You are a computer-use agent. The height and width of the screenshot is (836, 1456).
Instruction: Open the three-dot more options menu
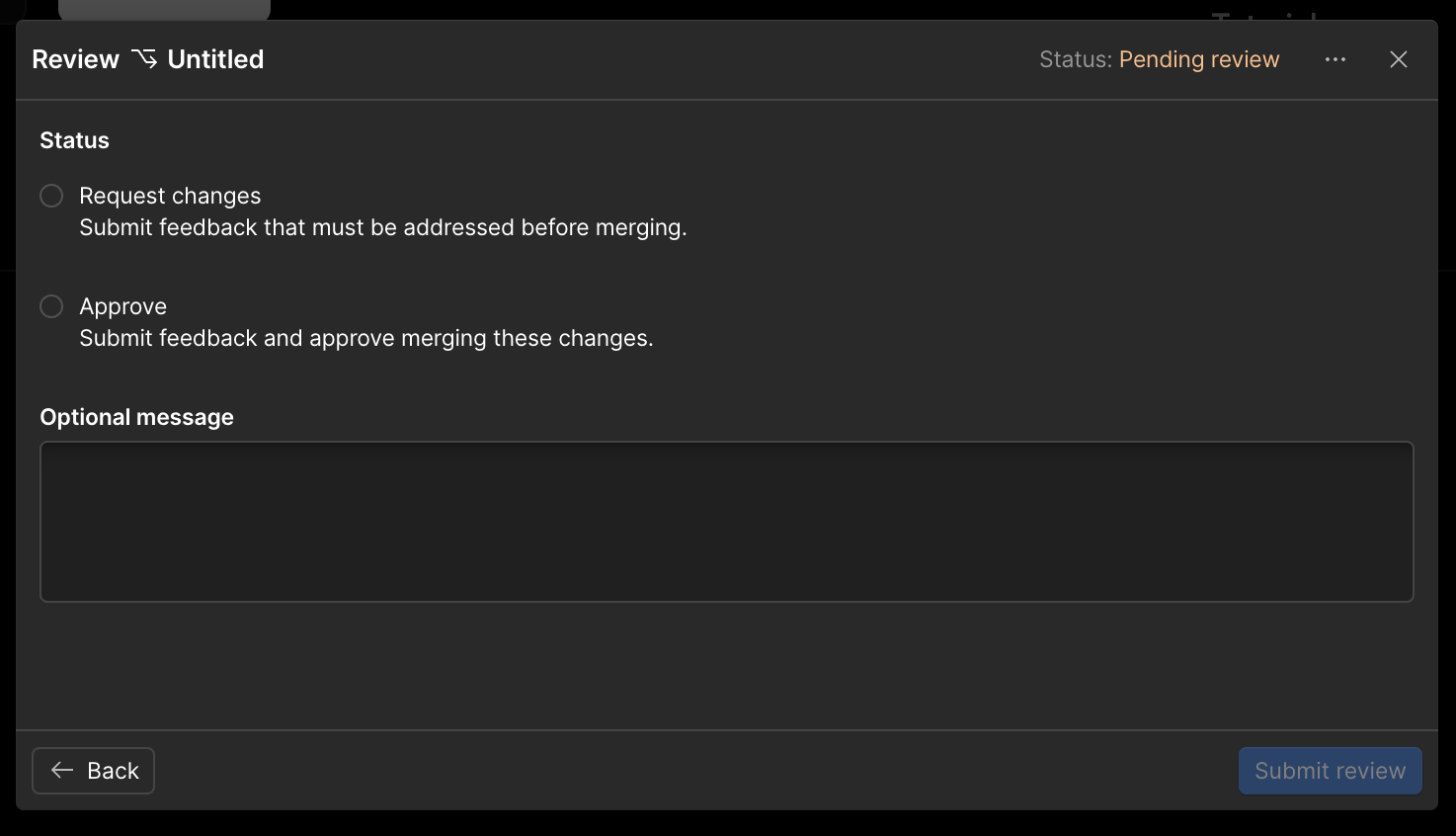tap(1335, 59)
